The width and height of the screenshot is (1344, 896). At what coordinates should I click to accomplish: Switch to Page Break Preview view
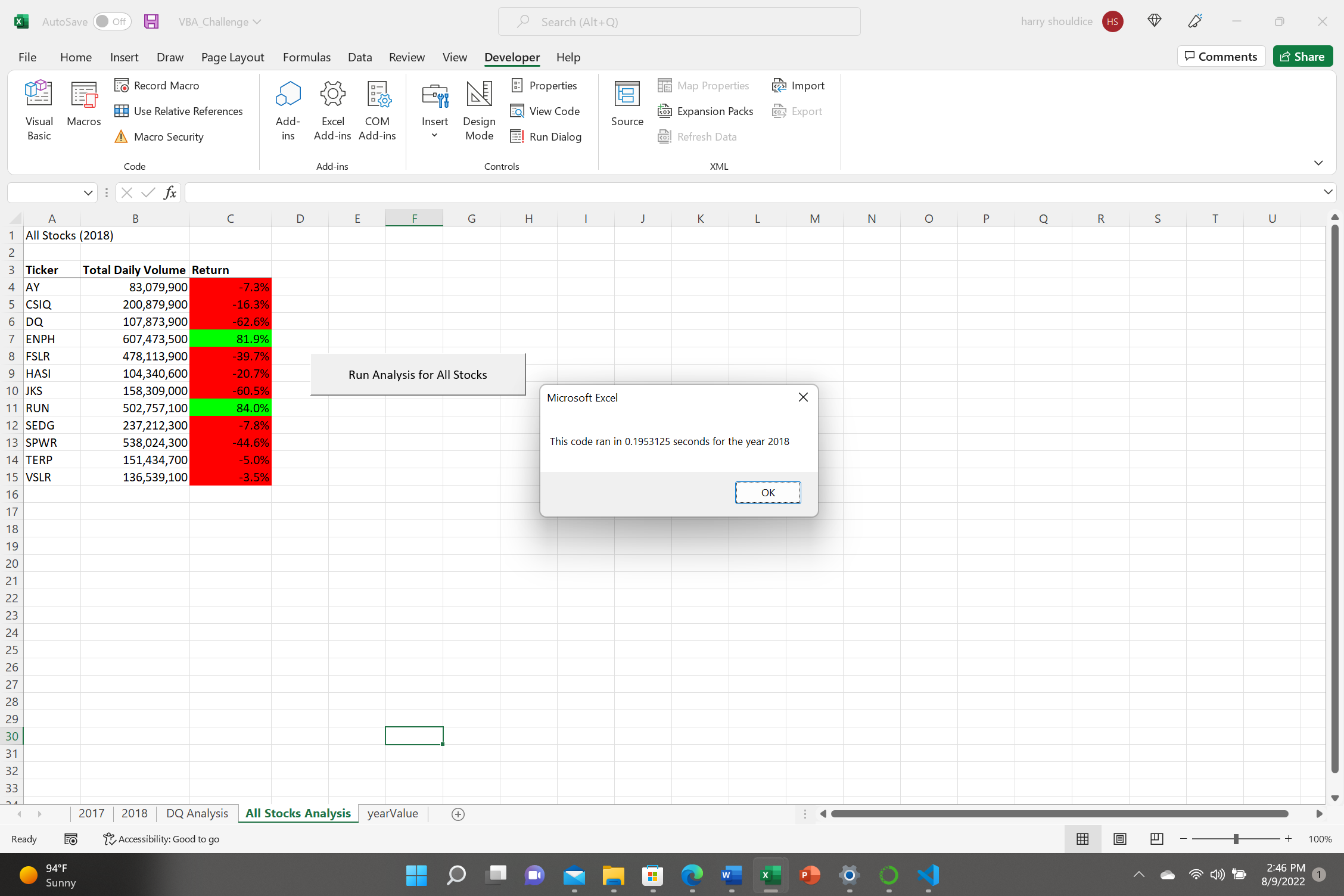[x=1156, y=839]
